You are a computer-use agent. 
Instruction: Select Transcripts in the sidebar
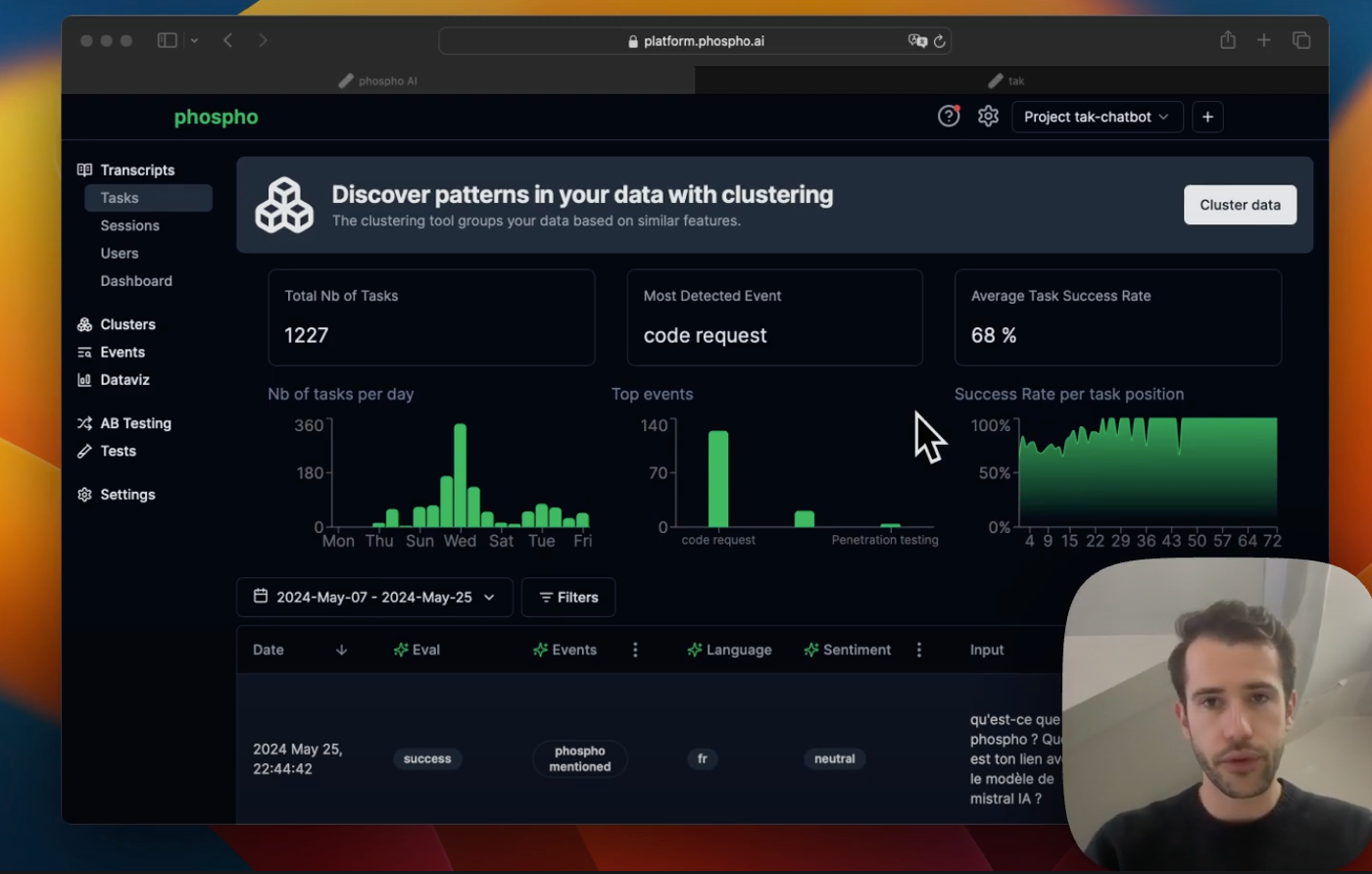coord(137,170)
